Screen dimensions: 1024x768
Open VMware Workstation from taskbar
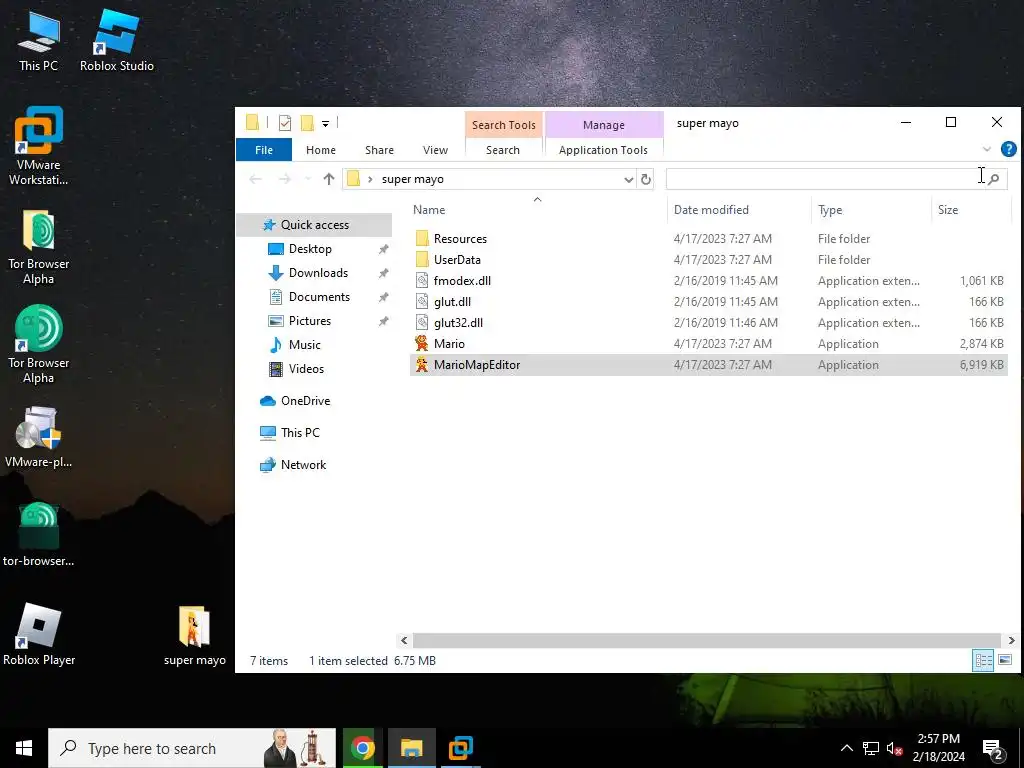point(460,748)
